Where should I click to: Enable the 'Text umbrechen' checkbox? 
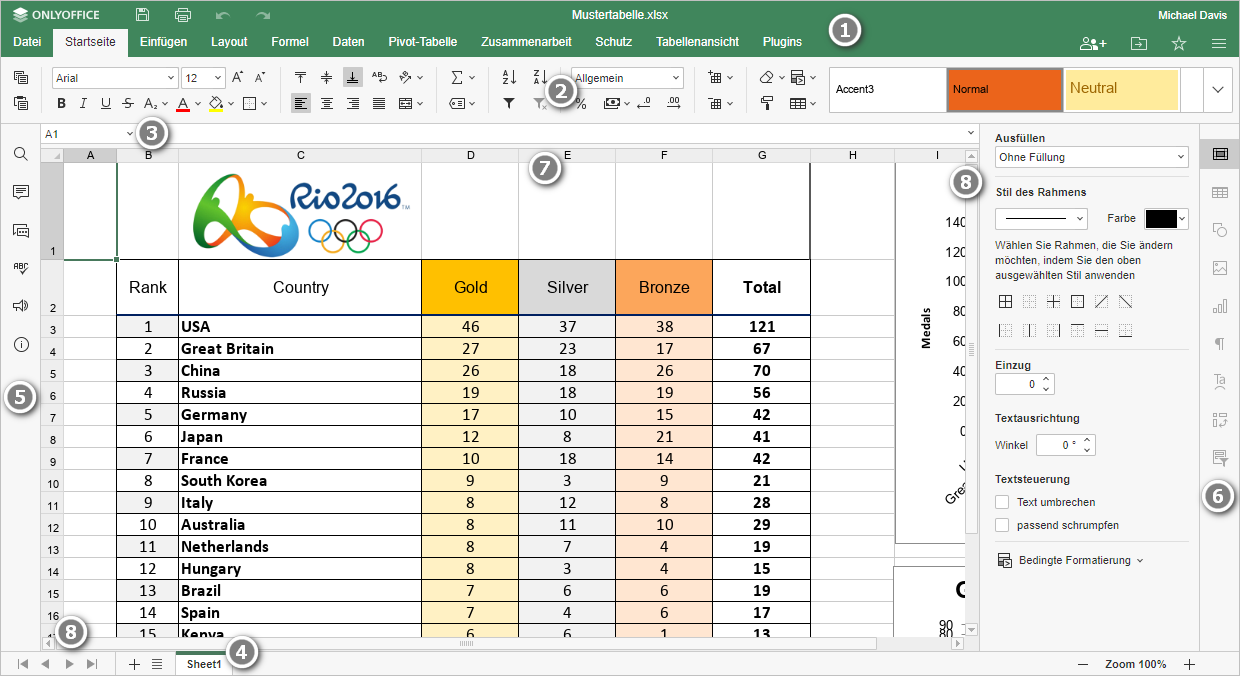point(1003,502)
